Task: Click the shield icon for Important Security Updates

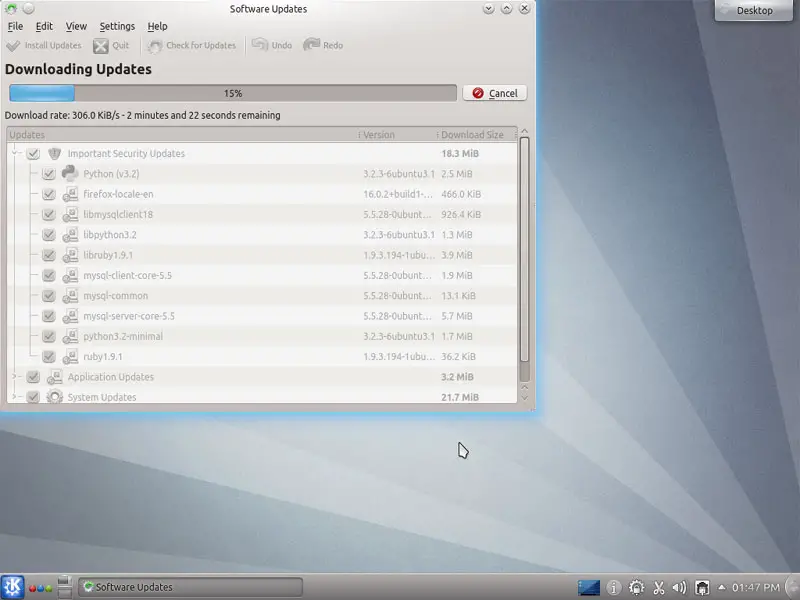Action: tap(55, 154)
